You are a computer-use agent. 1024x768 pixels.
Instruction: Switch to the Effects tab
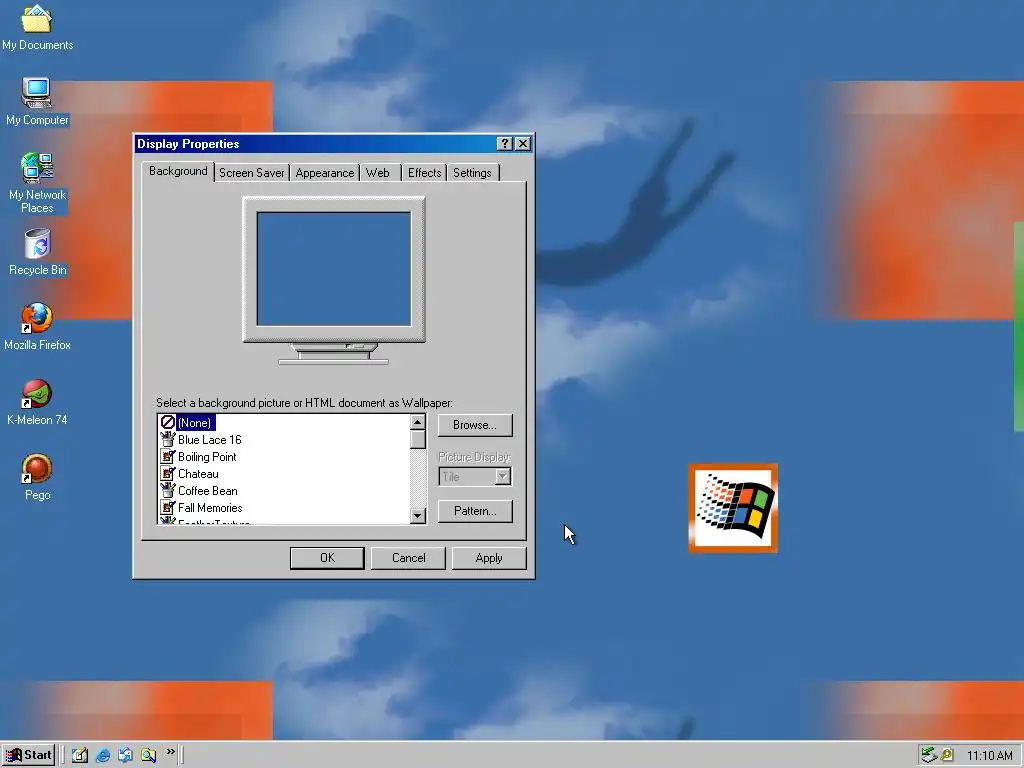pyautogui.click(x=424, y=173)
